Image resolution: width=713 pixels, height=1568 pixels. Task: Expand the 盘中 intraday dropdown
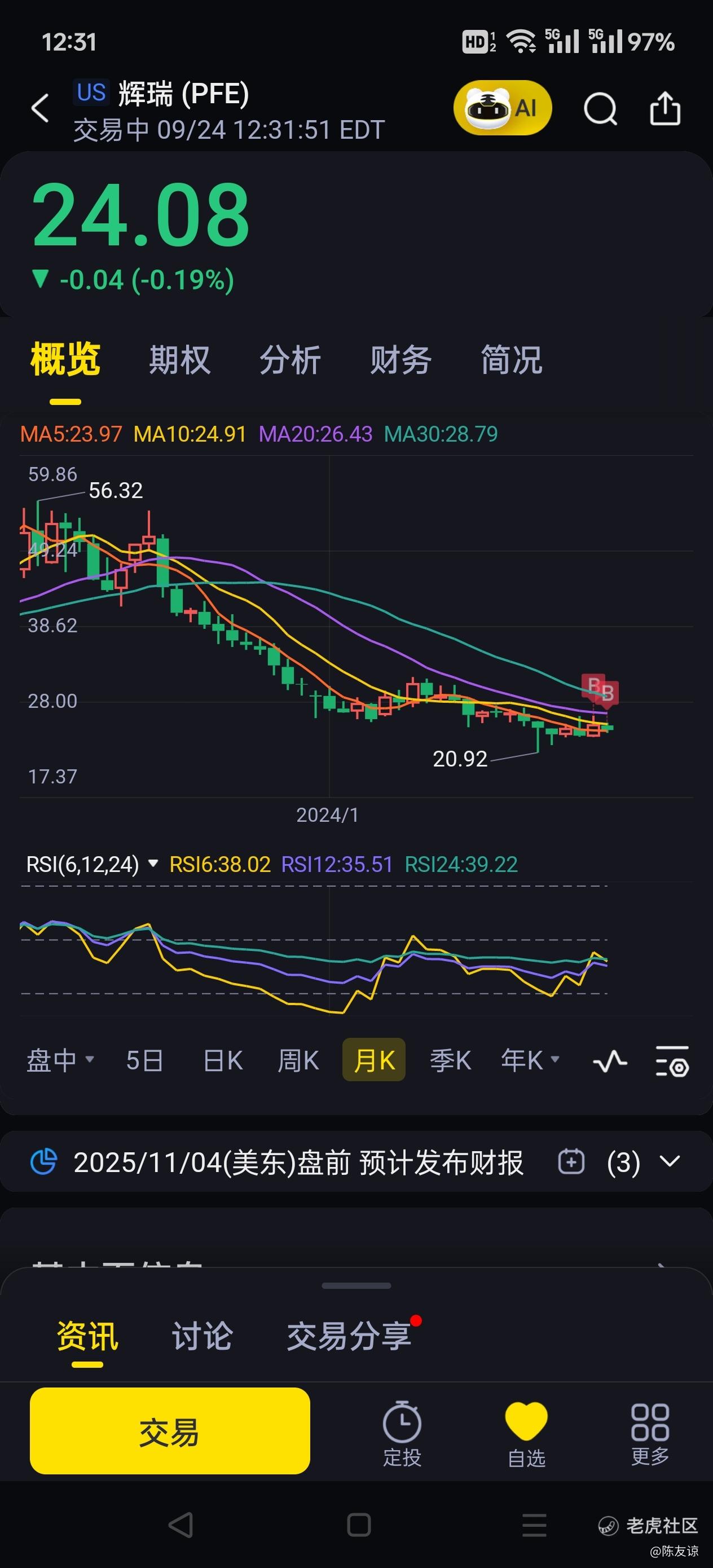click(60, 1060)
